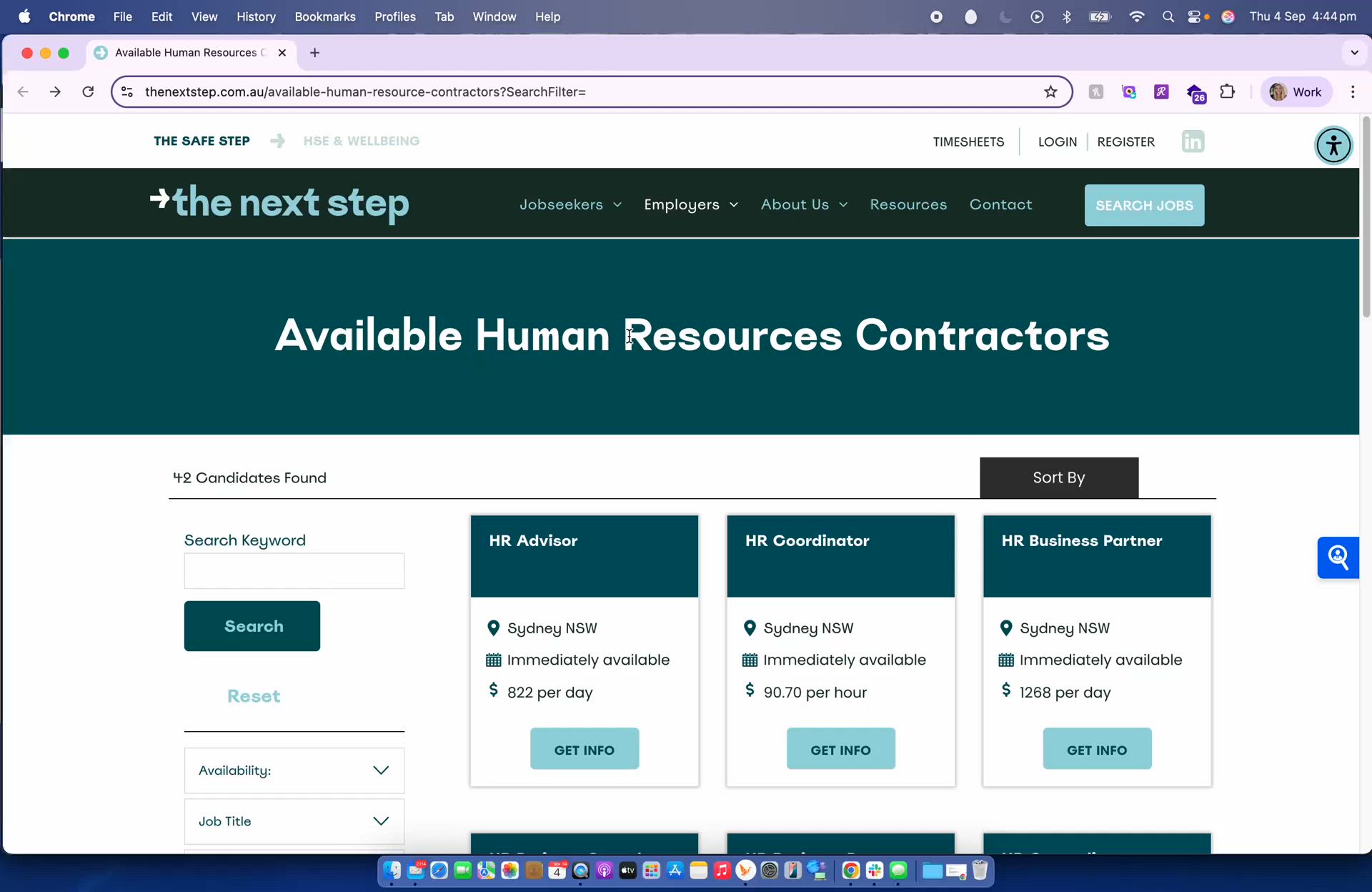Open the Trash in the Dock

980,871
